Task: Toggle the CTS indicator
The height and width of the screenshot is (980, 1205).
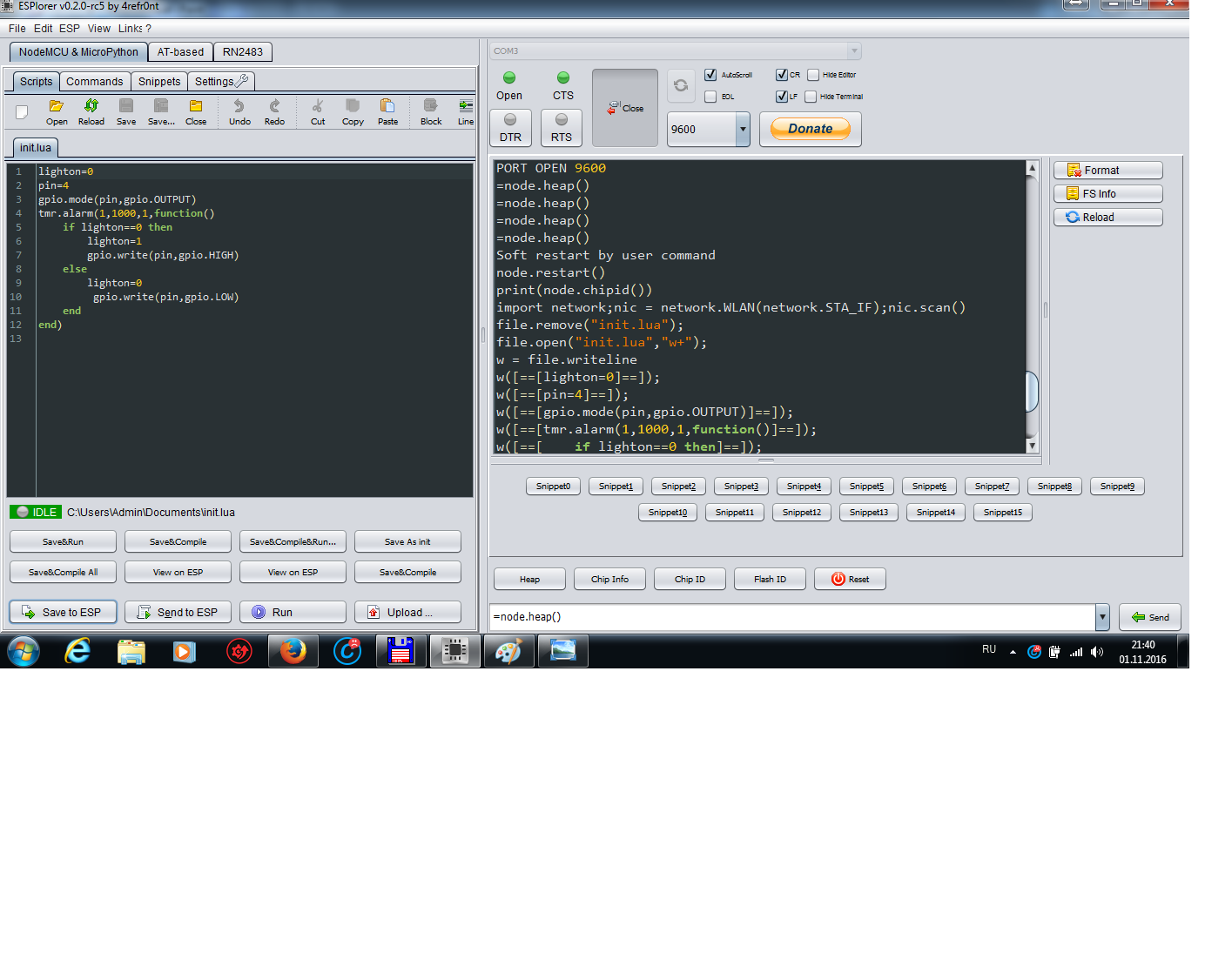Action: pyautogui.click(x=563, y=85)
